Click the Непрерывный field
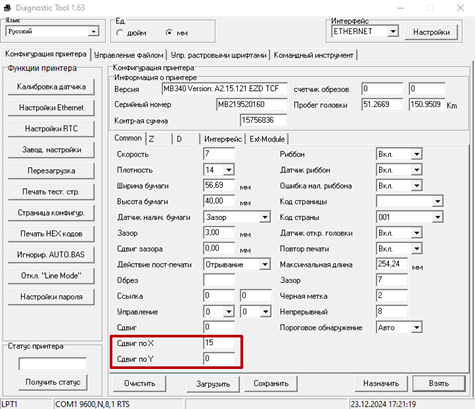The width and height of the screenshot is (475, 409). click(392, 311)
